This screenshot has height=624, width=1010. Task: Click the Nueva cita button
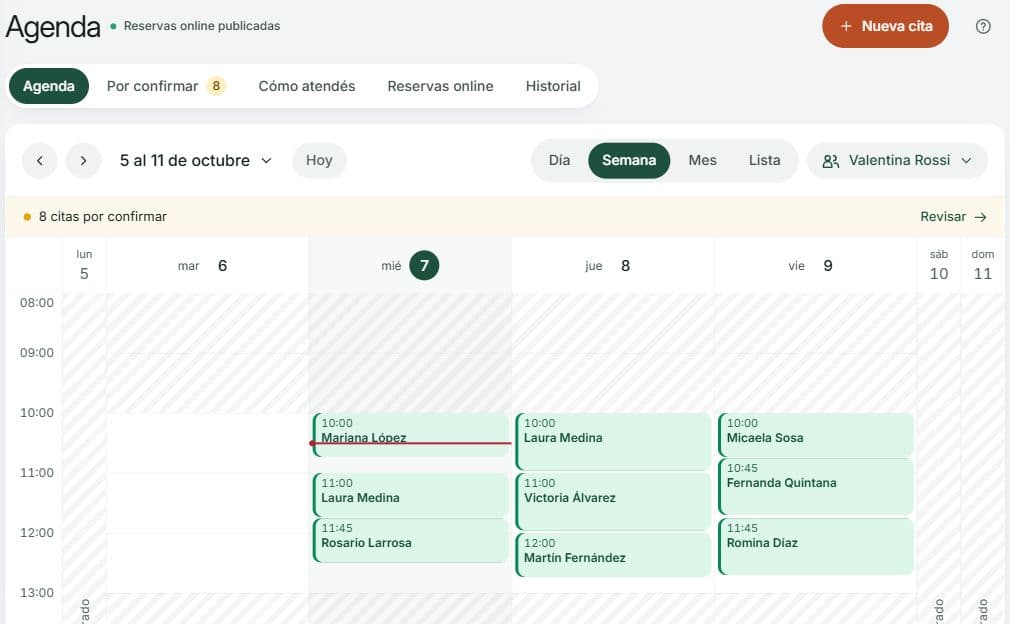(x=885, y=26)
